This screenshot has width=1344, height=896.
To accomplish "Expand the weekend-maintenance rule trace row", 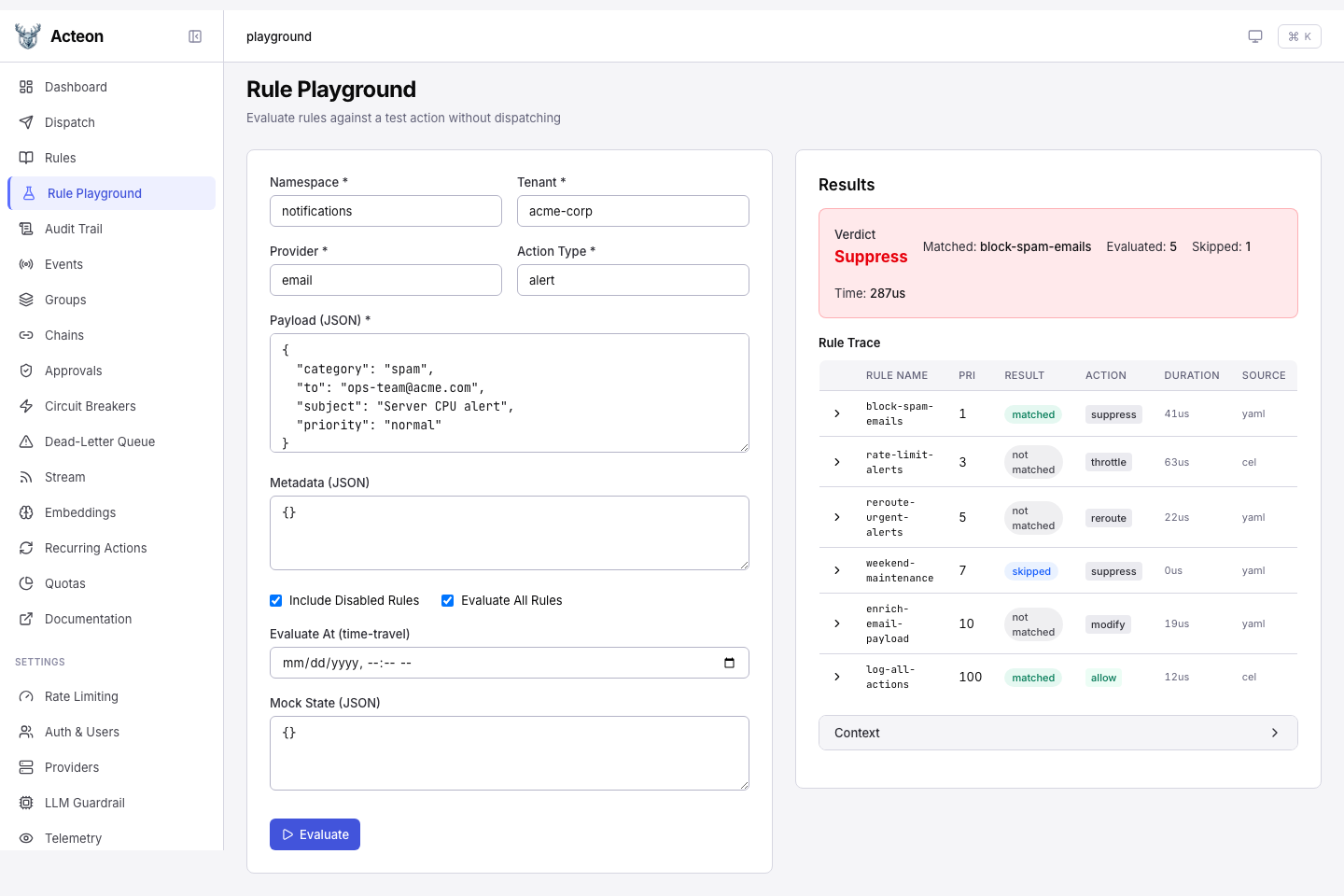I will [837, 570].
